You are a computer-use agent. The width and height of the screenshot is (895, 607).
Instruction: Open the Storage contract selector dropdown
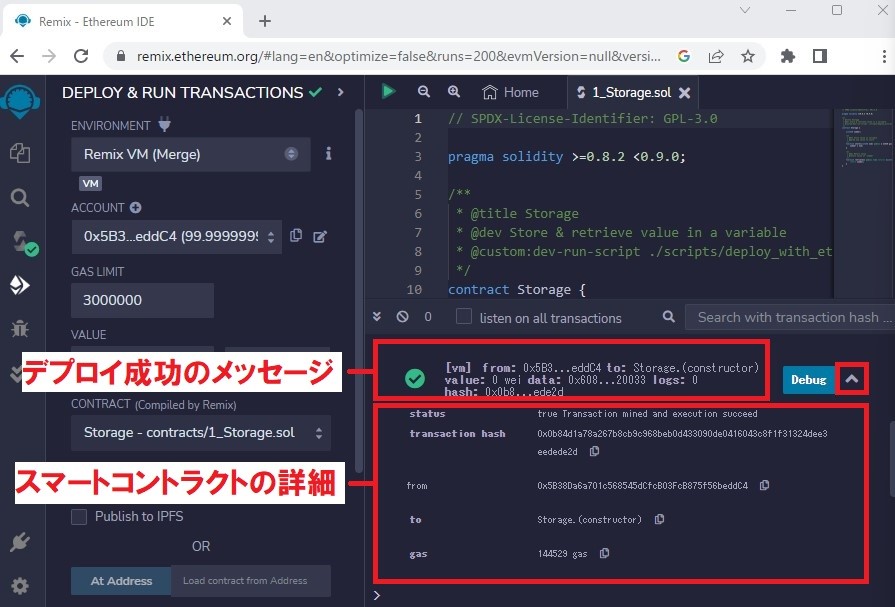(x=201, y=433)
